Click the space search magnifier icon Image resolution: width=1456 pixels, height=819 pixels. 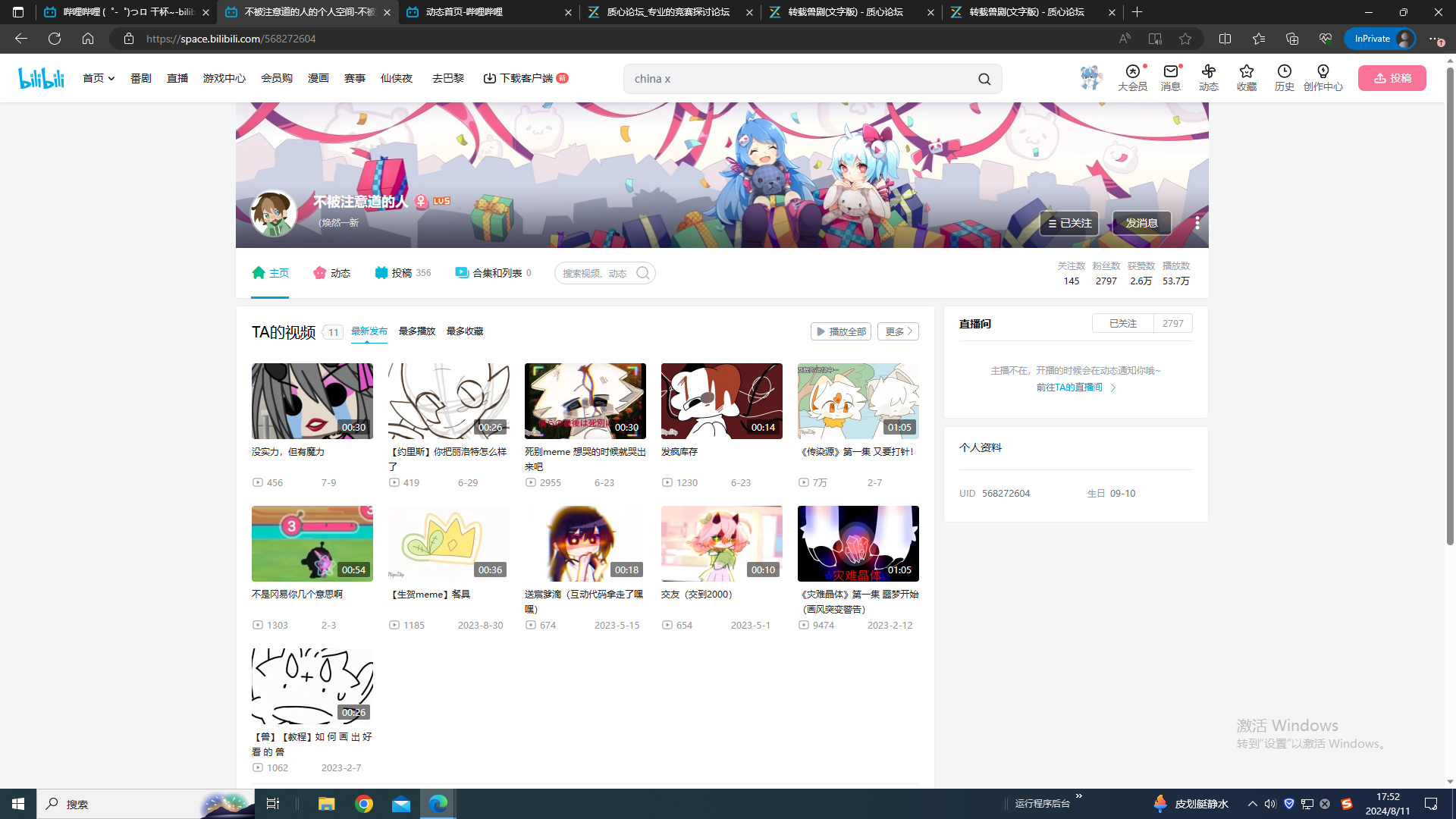(x=642, y=273)
